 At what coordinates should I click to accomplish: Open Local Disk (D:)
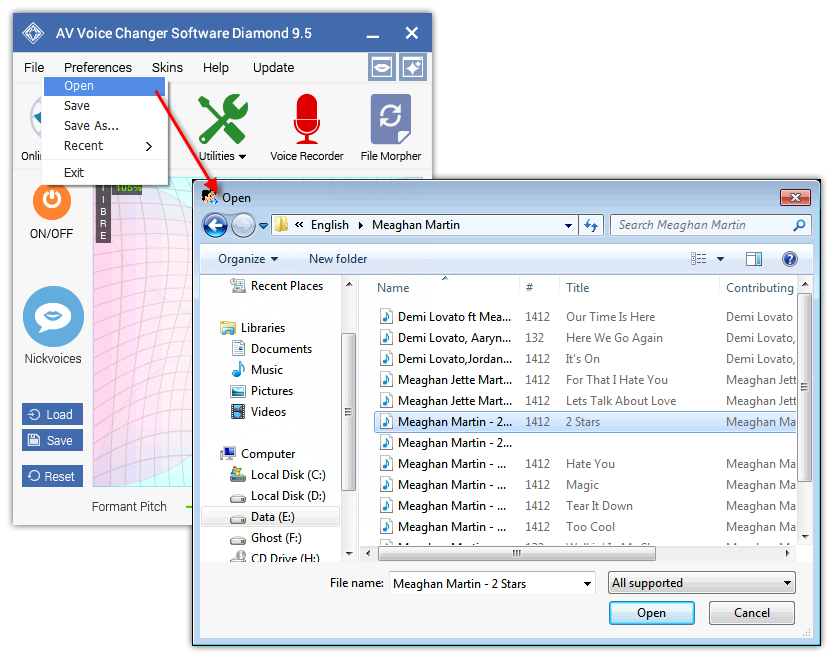coord(277,496)
